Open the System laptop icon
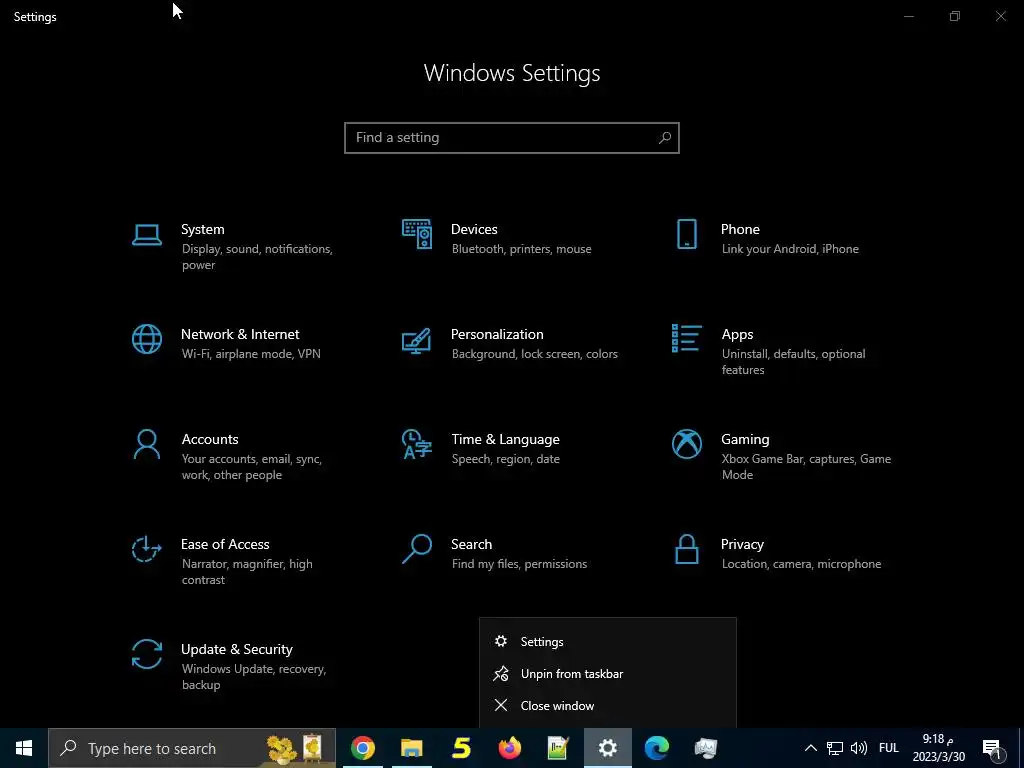The width and height of the screenshot is (1024, 768). pyautogui.click(x=146, y=234)
